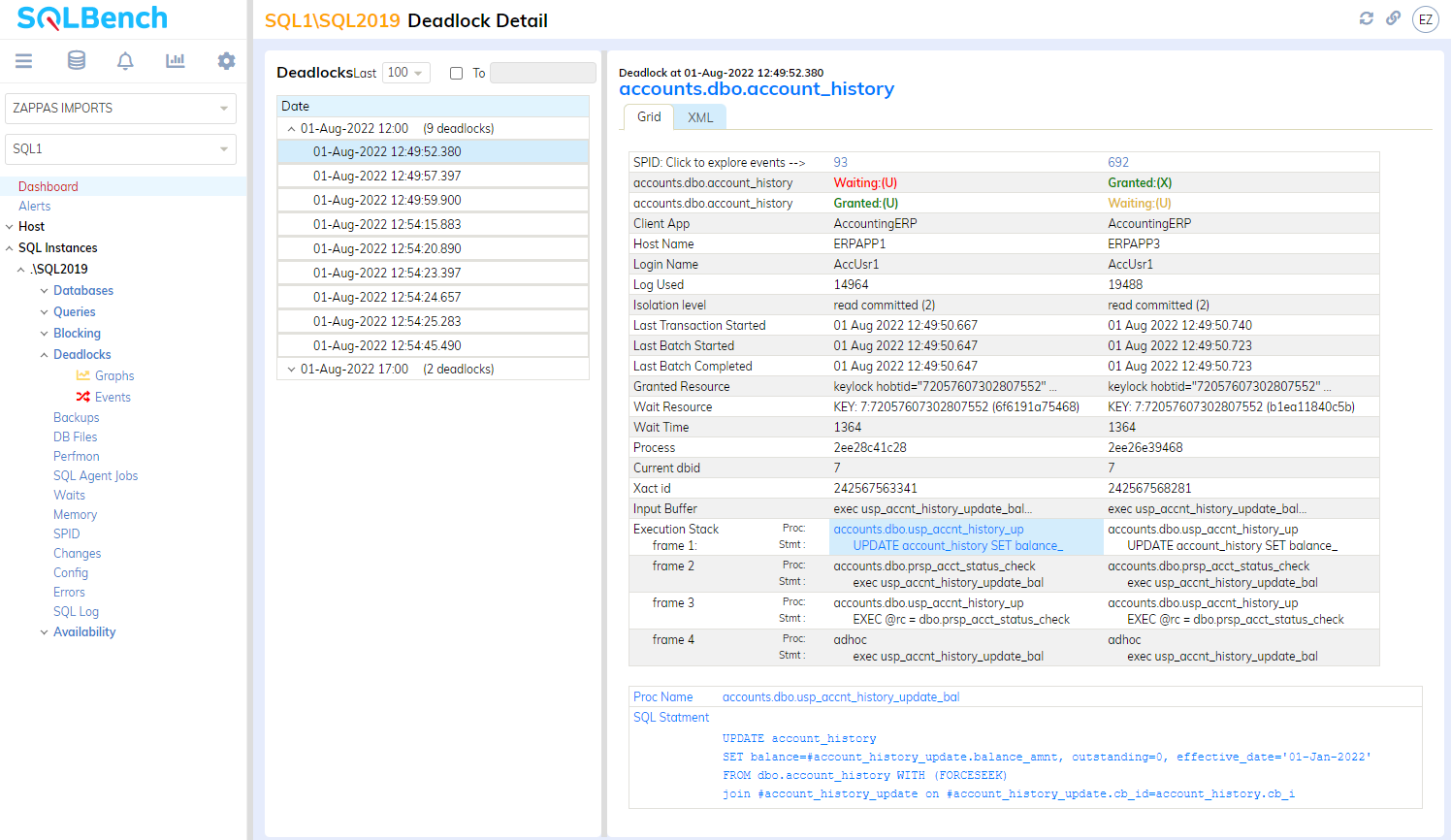
Task: Select deadlock 01-Aug-2022 12:54:23.397
Action: coord(434,273)
